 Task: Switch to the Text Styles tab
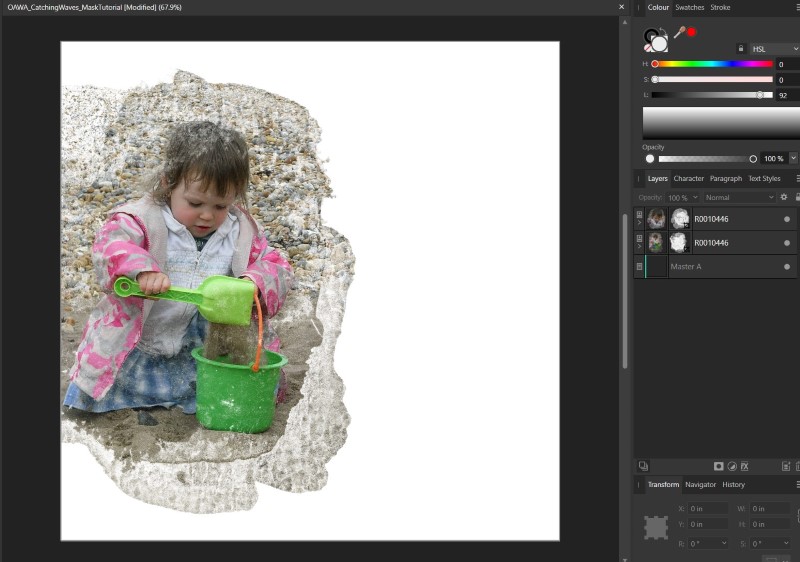[764, 178]
